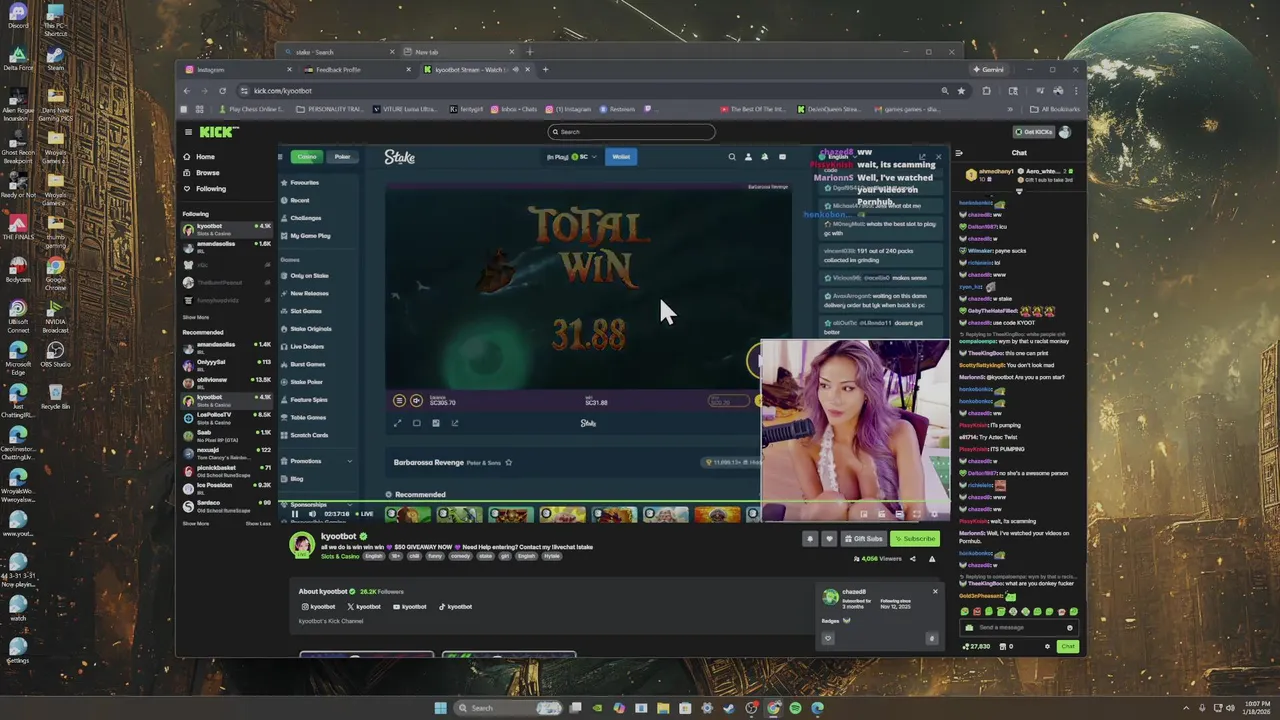Open the Ubisoft Connect desktop icon
Viewport: 1280px width, 720px height.
pos(17,313)
